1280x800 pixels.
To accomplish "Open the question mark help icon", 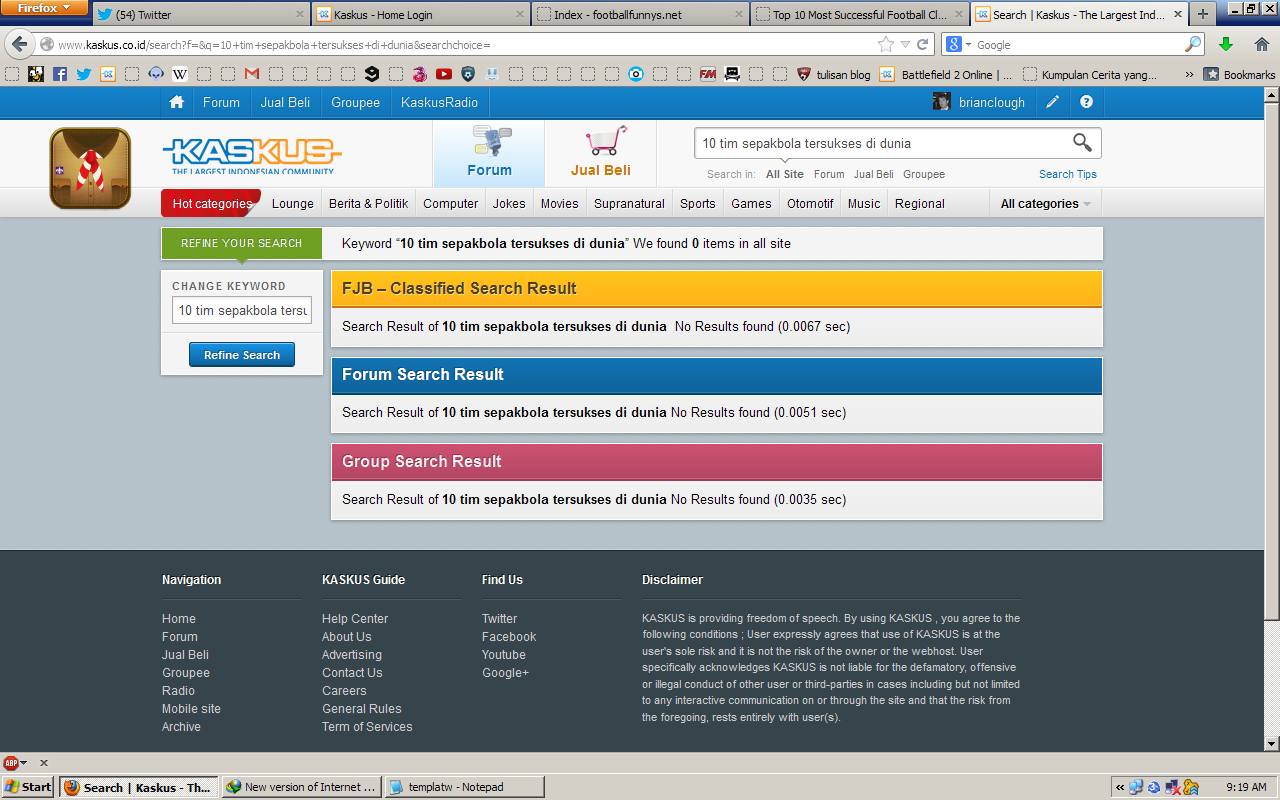I will 1086,102.
